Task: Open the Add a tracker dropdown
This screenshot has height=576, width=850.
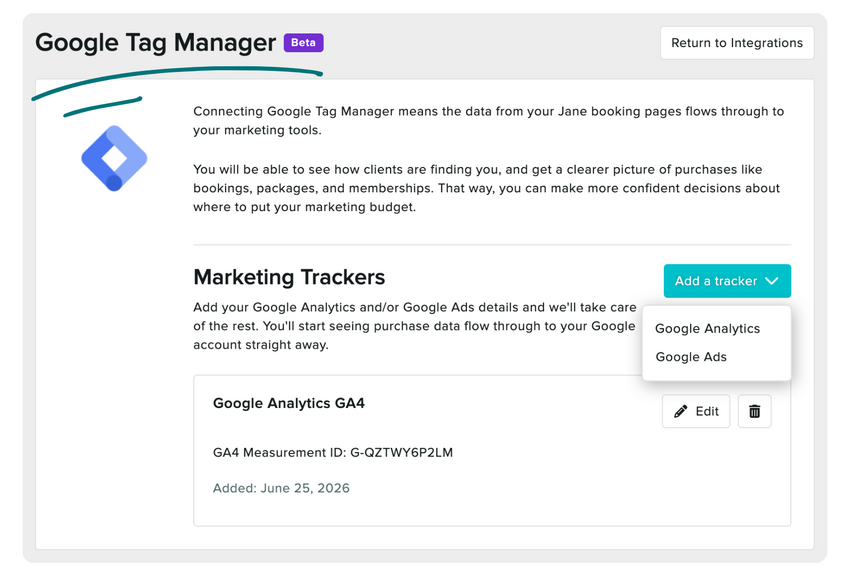Action: point(727,281)
